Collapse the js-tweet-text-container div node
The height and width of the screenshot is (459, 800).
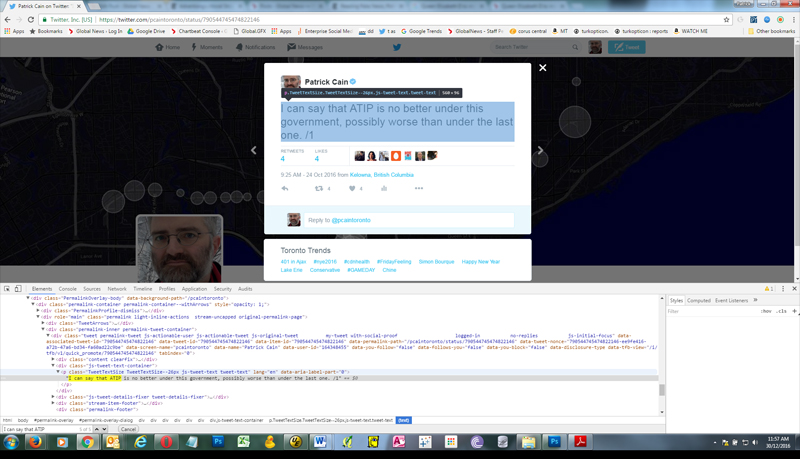pos(53,366)
